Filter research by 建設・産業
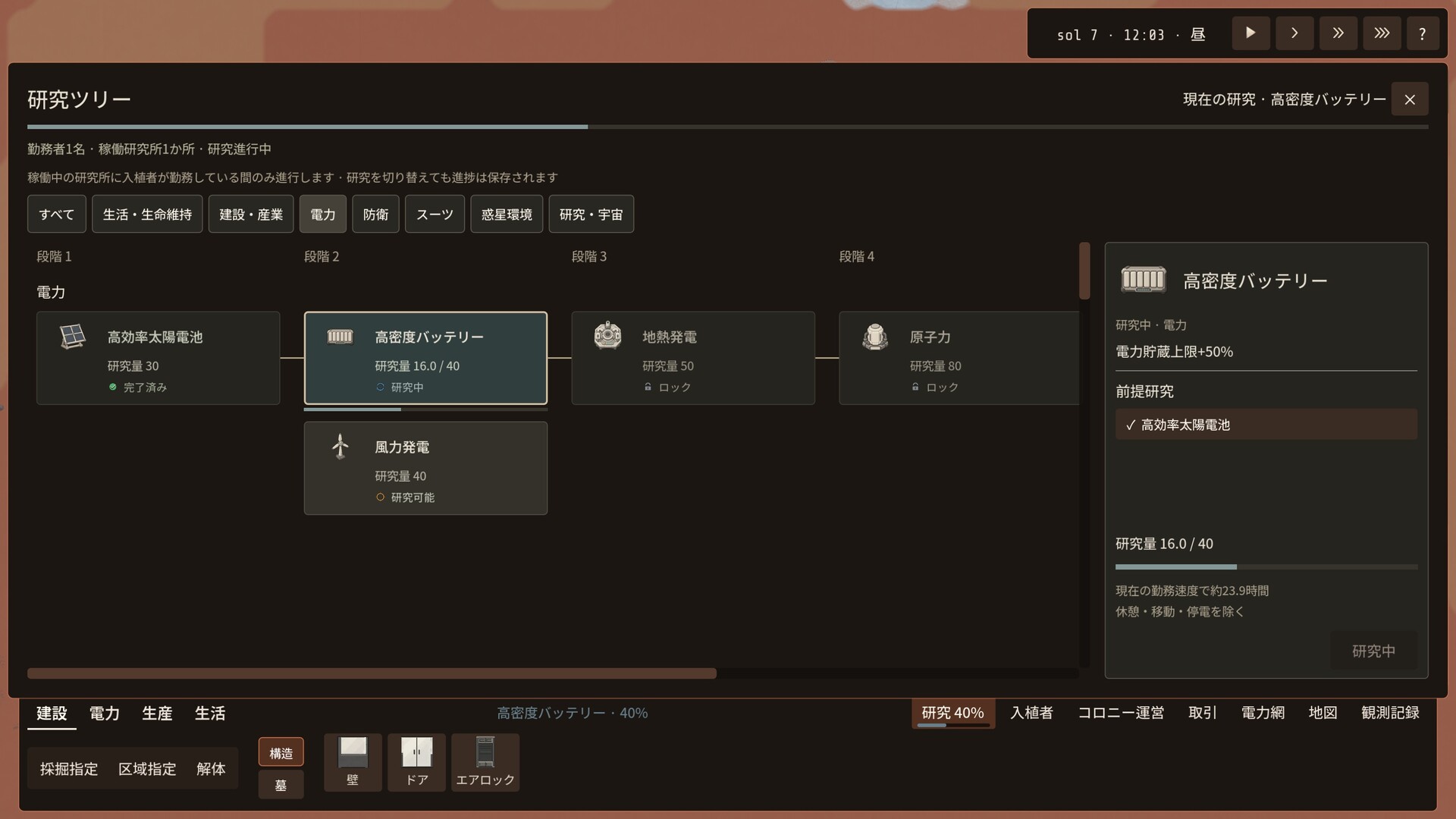The width and height of the screenshot is (1456, 819). coord(251,214)
